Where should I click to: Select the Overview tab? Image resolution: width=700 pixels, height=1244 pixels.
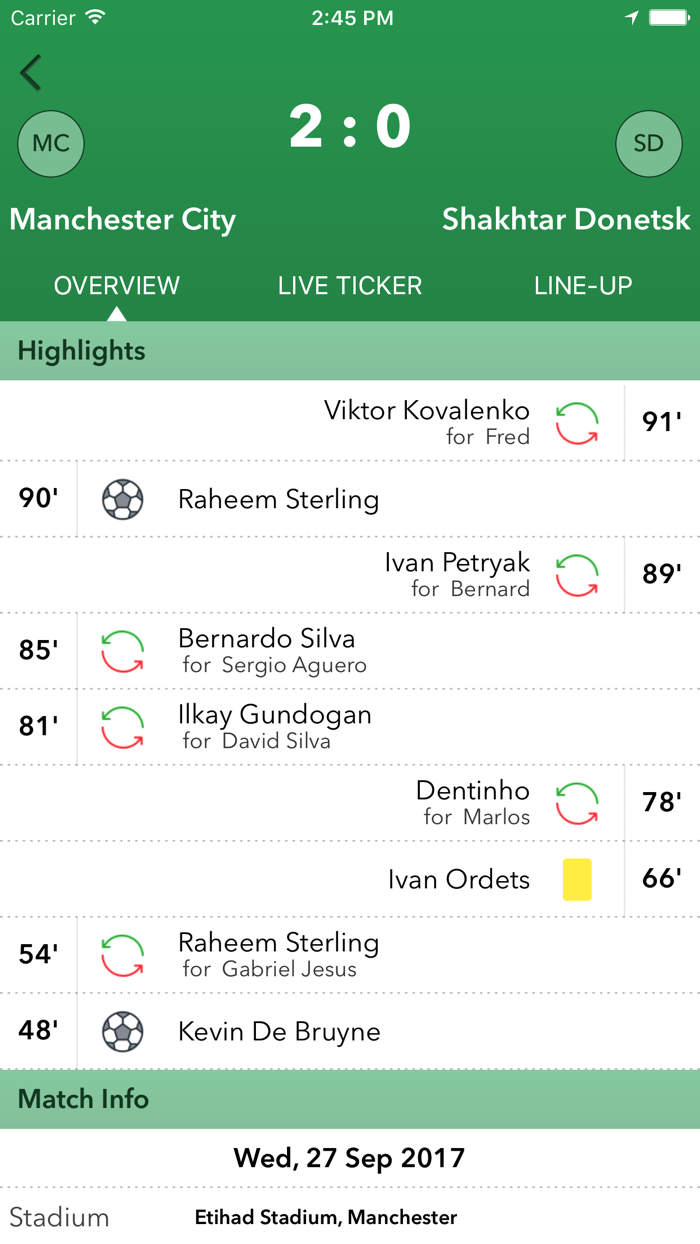[117, 286]
